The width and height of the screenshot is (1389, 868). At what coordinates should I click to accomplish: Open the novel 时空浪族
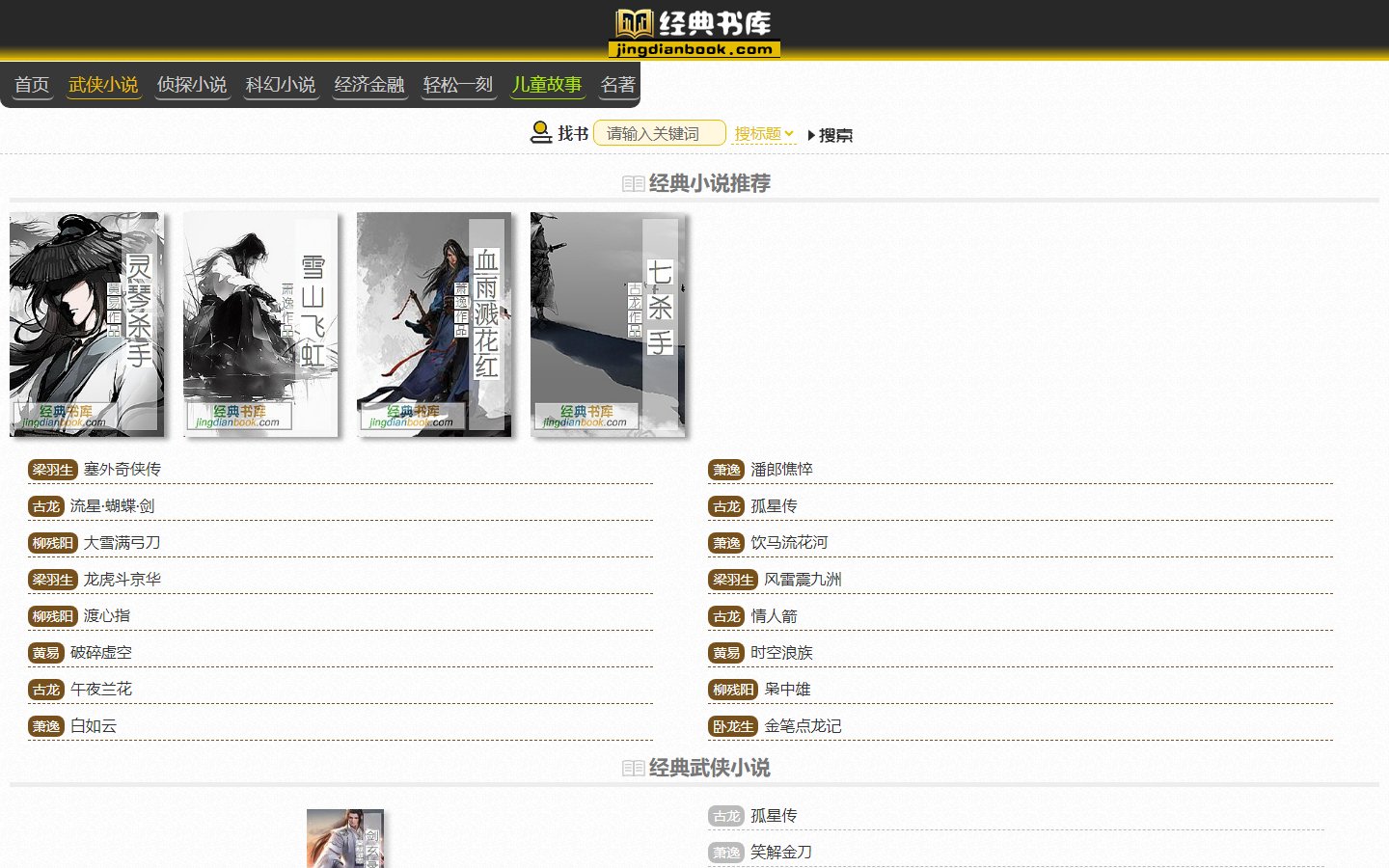(782, 652)
